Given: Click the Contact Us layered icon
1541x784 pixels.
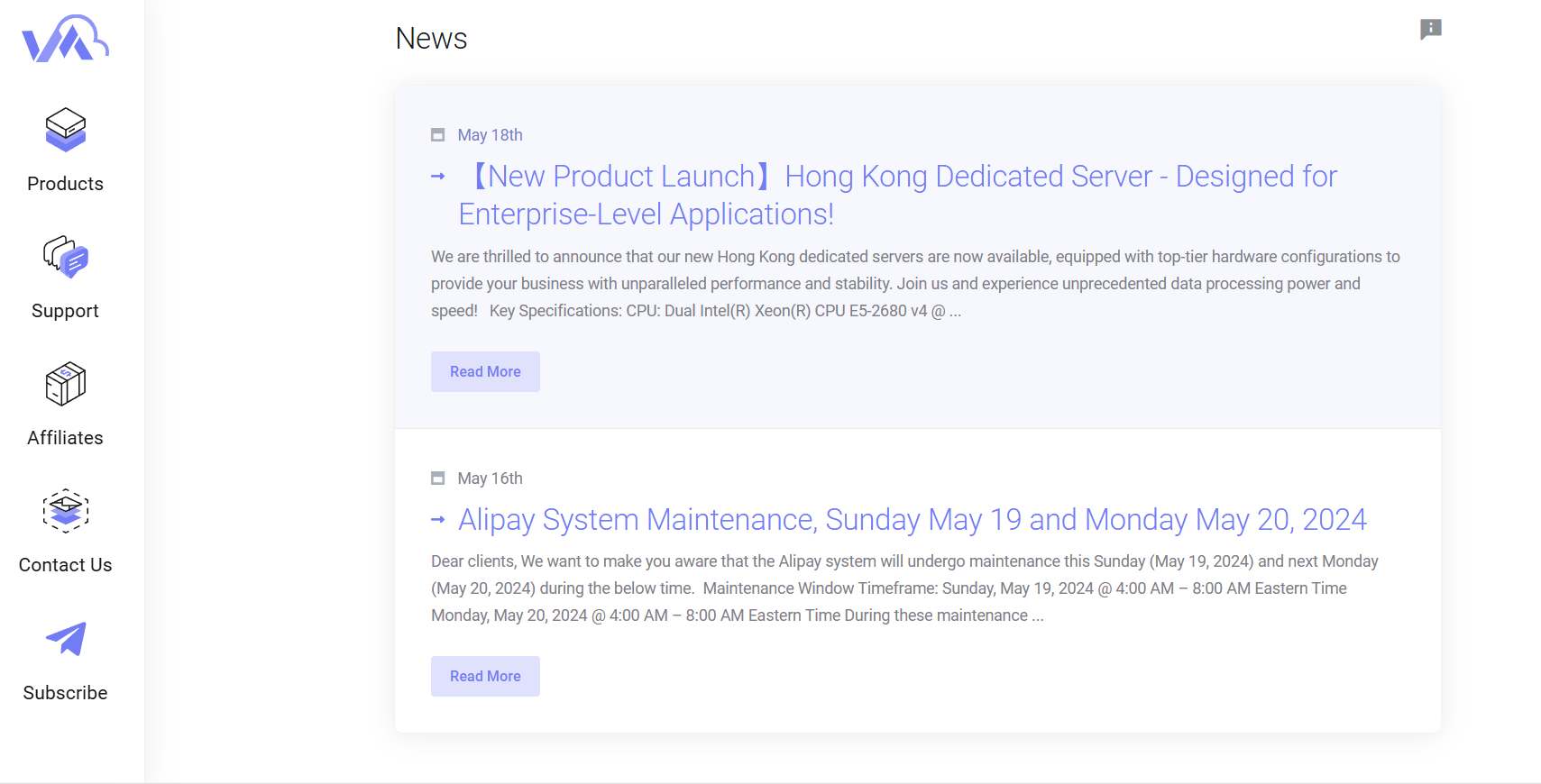Looking at the screenshot, I should (x=65, y=512).
